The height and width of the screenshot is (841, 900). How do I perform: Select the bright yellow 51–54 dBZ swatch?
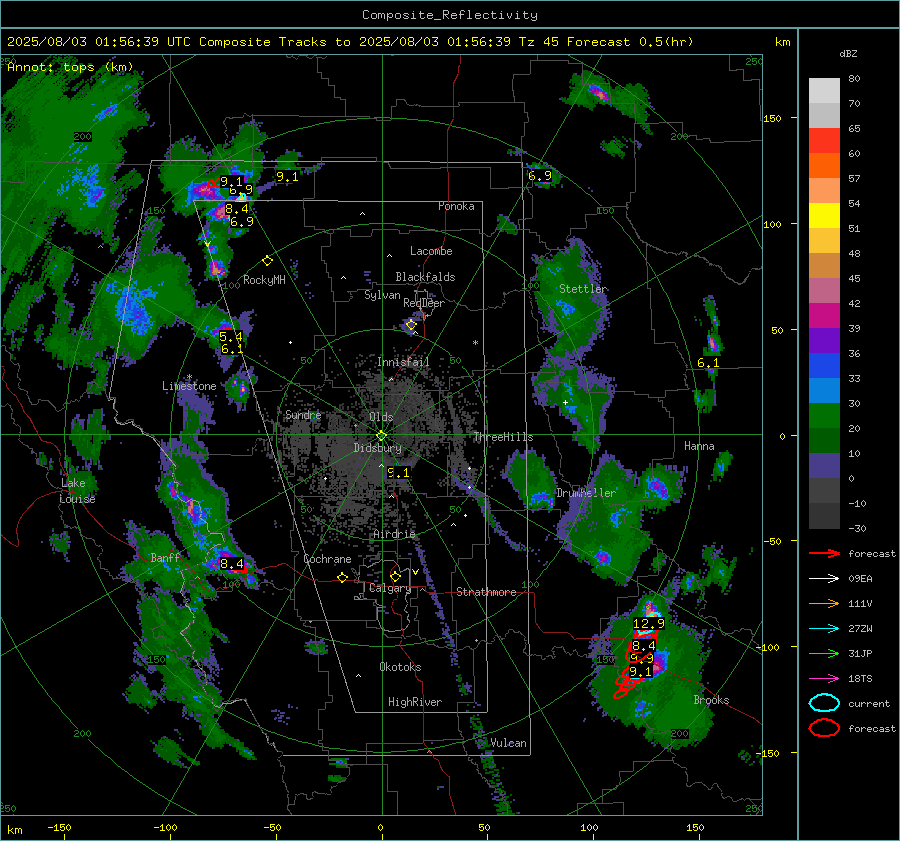[824, 216]
